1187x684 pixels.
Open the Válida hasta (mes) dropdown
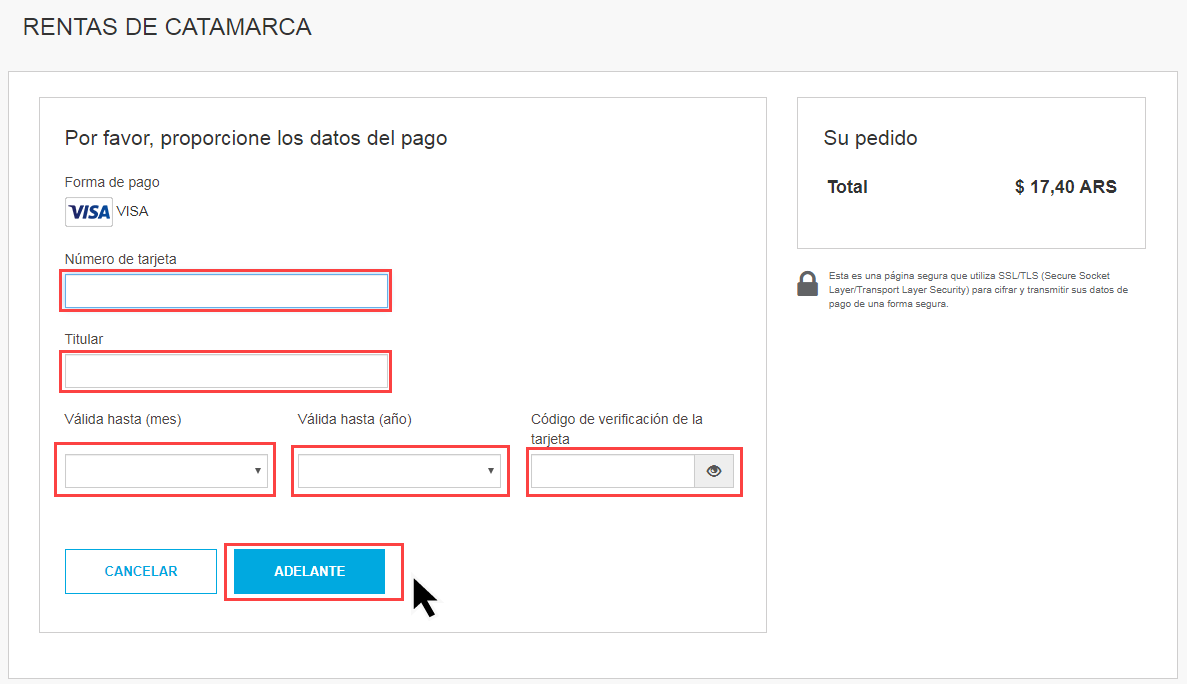click(x=167, y=471)
